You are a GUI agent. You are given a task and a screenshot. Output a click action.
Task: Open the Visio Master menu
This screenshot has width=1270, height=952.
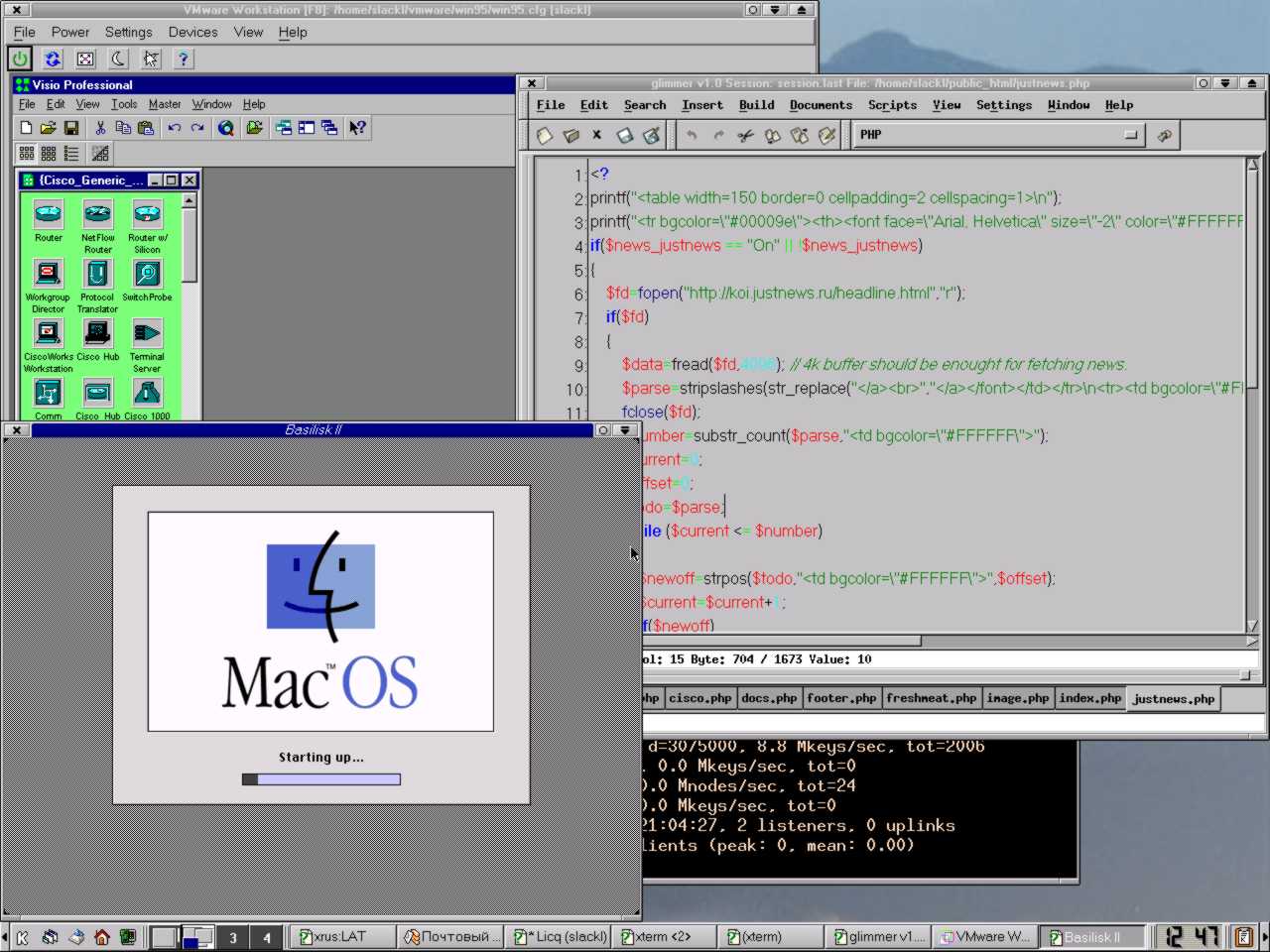tap(165, 104)
